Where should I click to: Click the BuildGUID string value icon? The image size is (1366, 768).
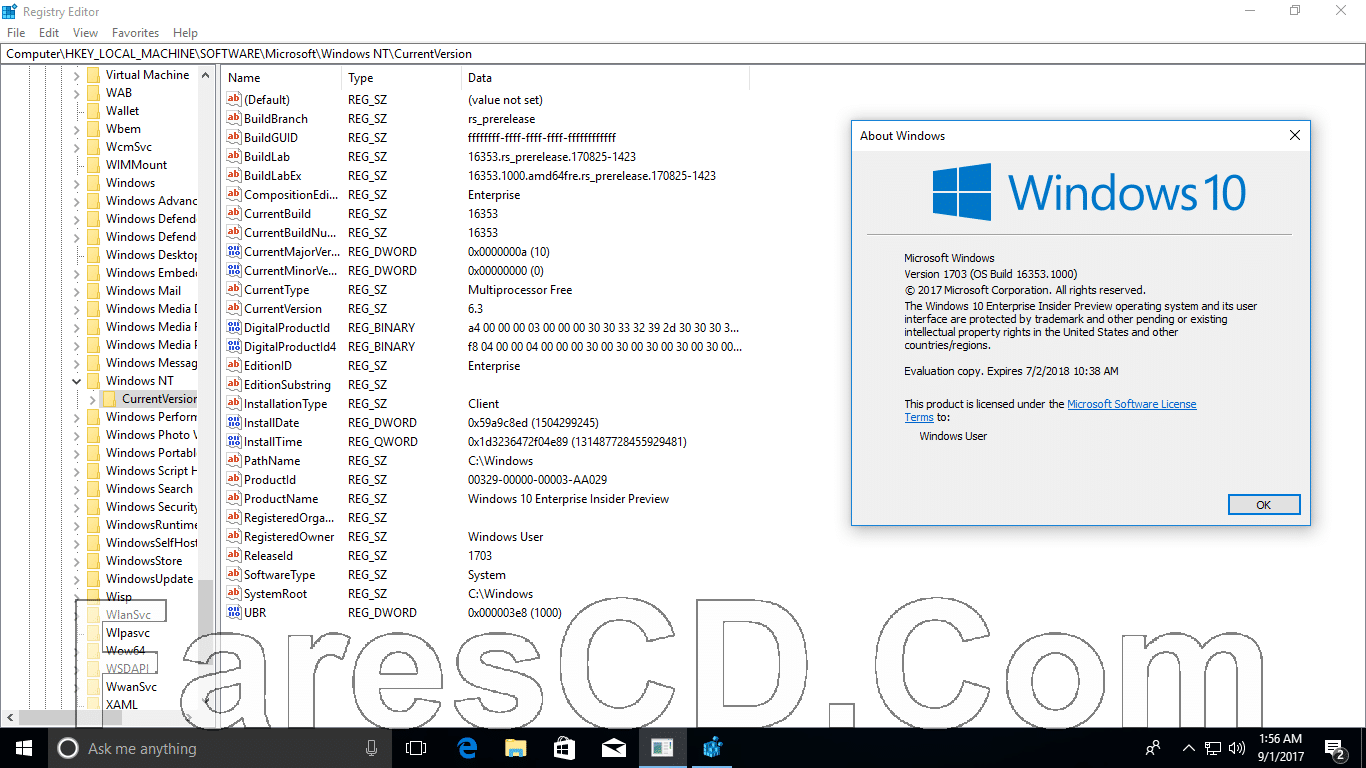[234, 137]
